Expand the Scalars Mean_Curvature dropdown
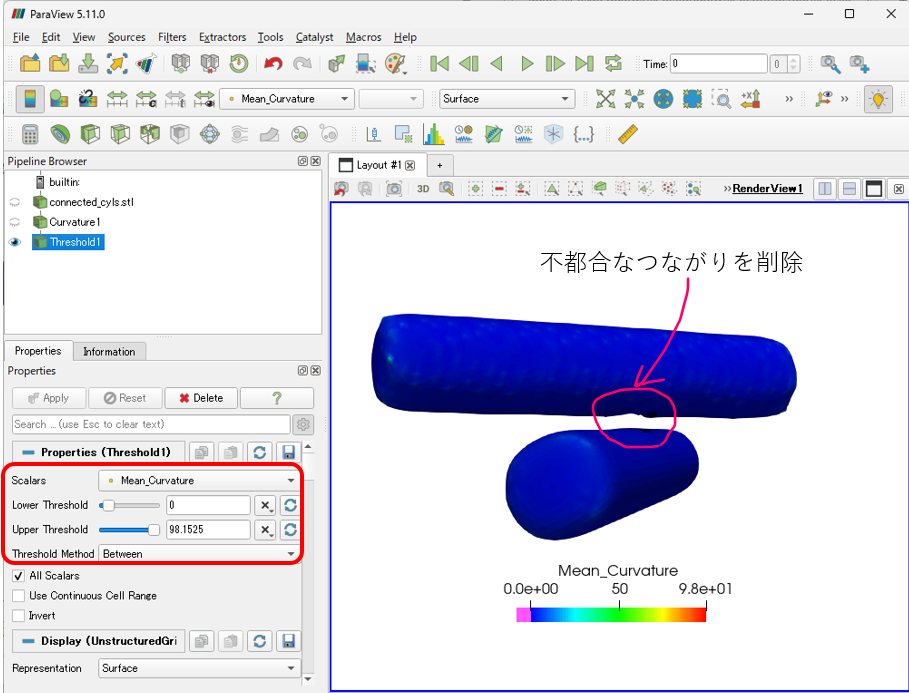 tap(198, 481)
